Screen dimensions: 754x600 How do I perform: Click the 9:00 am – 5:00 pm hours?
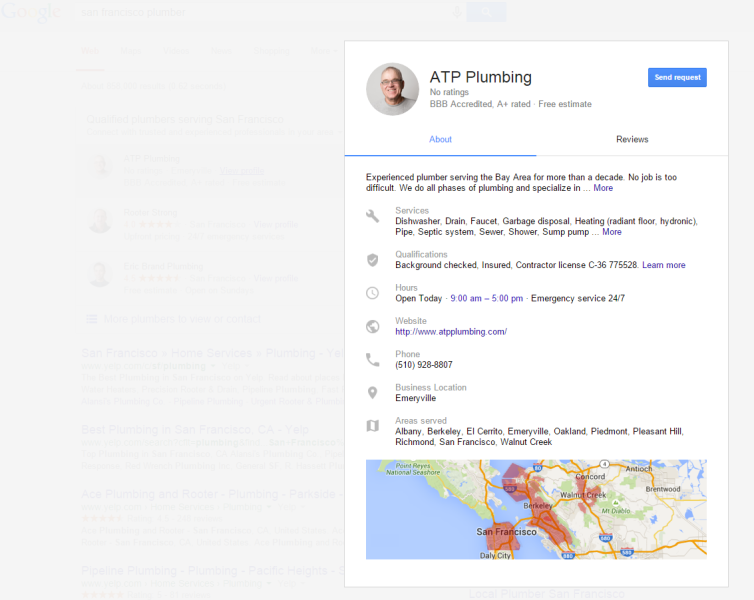(x=487, y=298)
